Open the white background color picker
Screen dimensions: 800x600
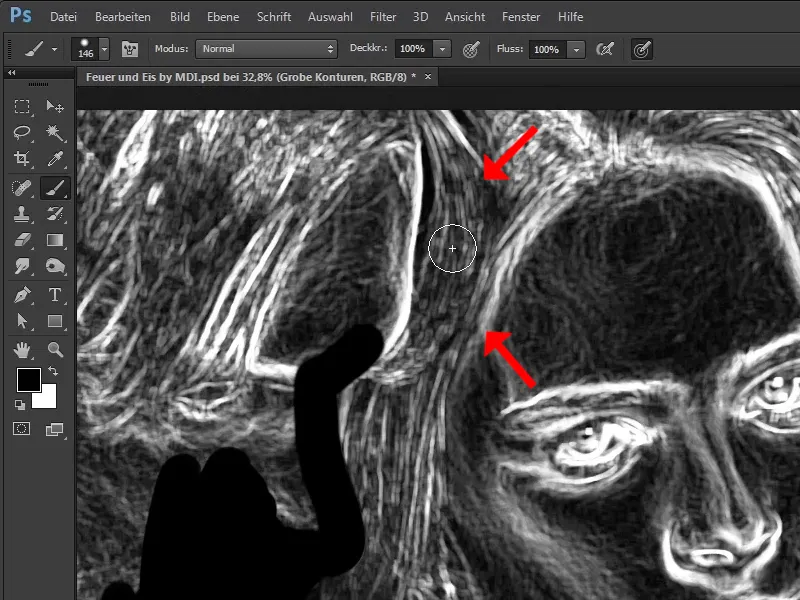(x=46, y=400)
